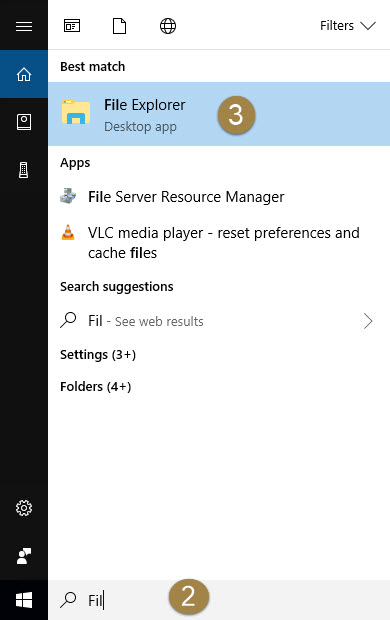Open the settings gear icon
Image resolution: width=390 pixels, height=620 pixels.
click(x=24, y=508)
